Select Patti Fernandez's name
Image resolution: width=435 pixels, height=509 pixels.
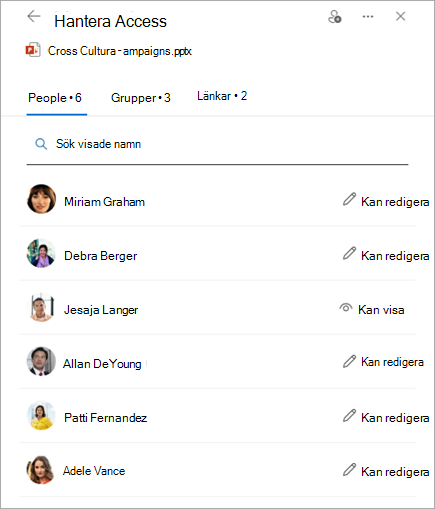click(x=105, y=418)
